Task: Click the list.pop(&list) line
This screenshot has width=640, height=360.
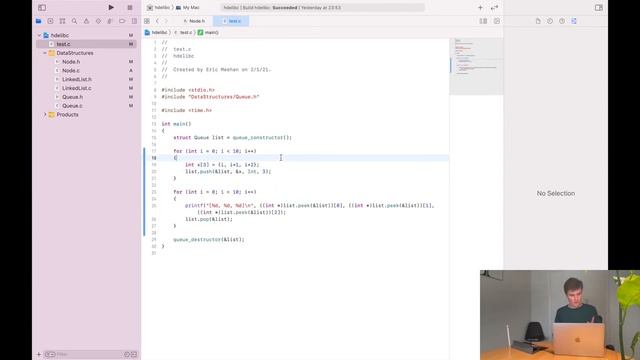Action: point(209,219)
